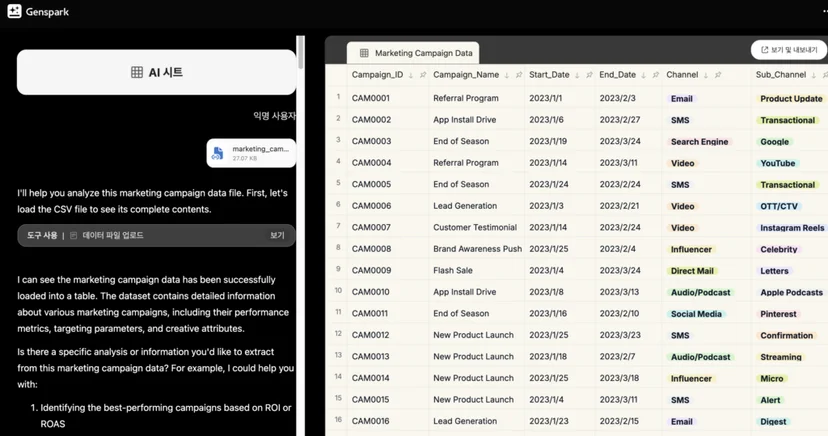Sort the Channel column with arrow icon

[706, 75]
